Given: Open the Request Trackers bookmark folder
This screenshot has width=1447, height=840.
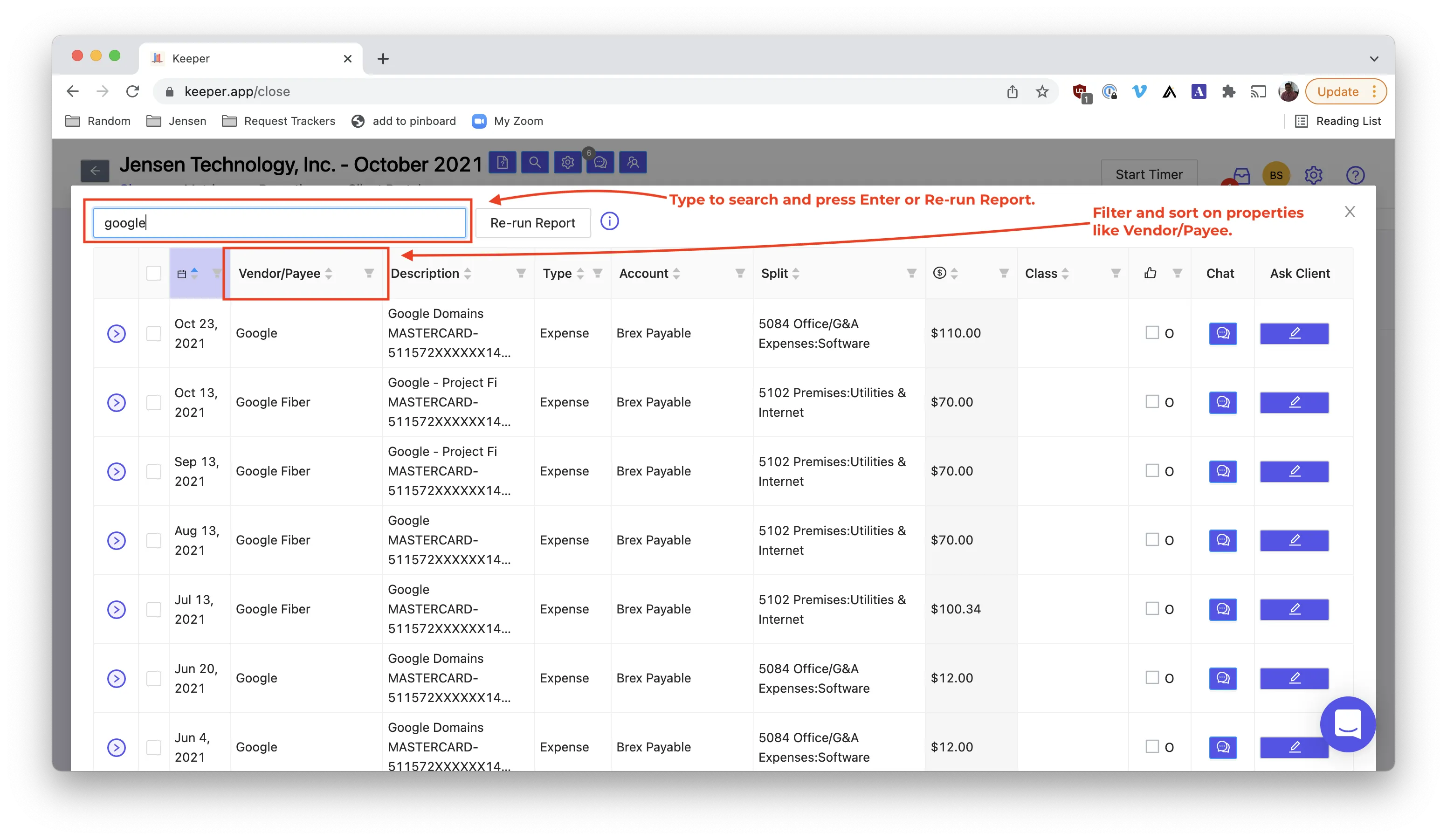Looking at the screenshot, I should [x=278, y=121].
